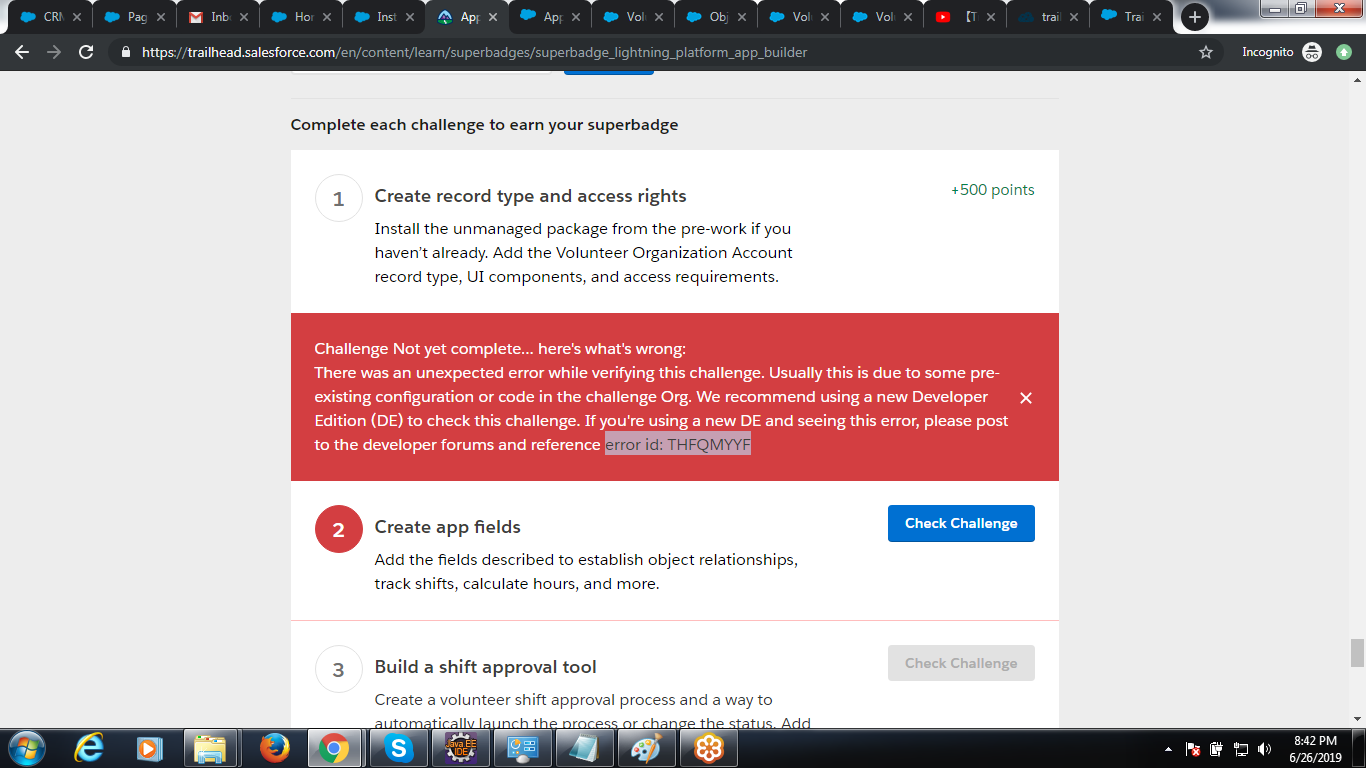The width and height of the screenshot is (1366, 768).
Task: Open the Java EE IDE taskbar icon
Action: [461, 748]
